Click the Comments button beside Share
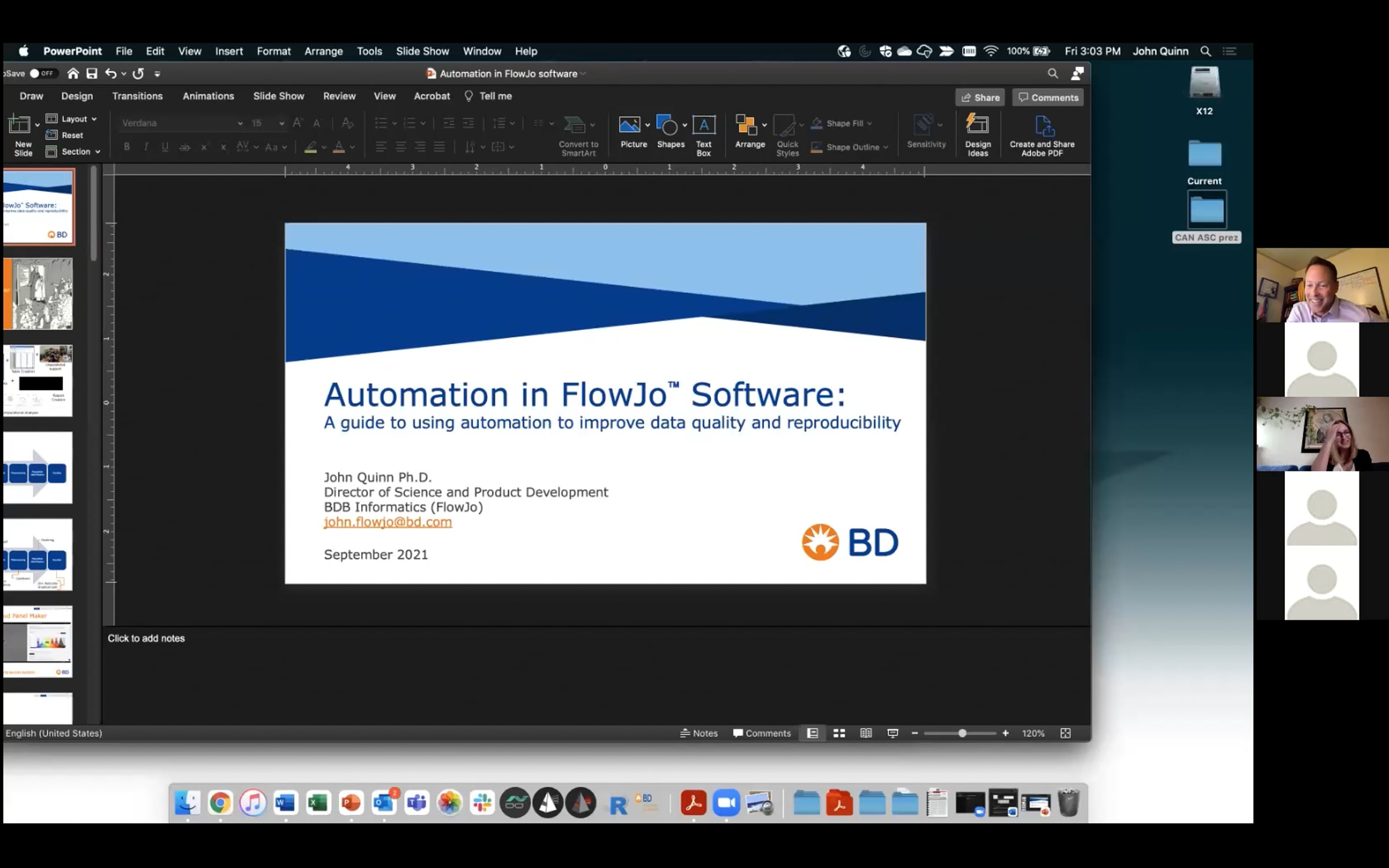Screen dimensions: 1389x868 [x=1048, y=97]
